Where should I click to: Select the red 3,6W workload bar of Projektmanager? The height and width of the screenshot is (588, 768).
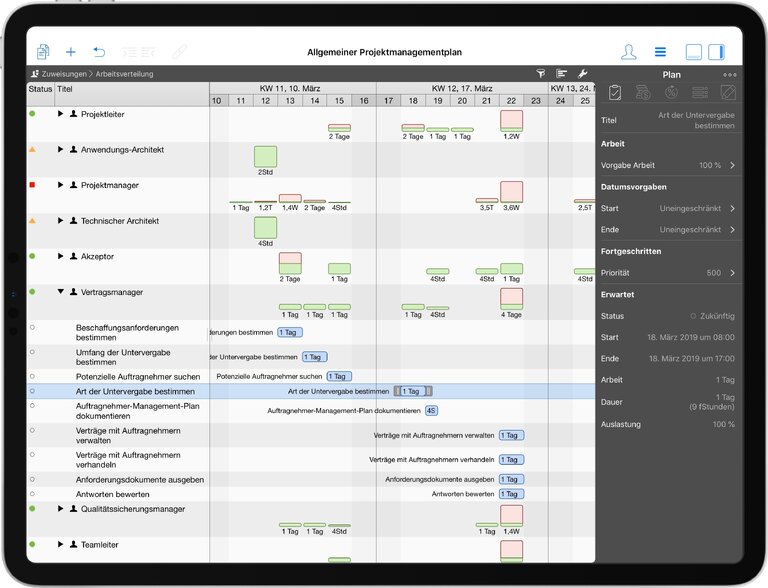pyautogui.click(x=511, y=192)
